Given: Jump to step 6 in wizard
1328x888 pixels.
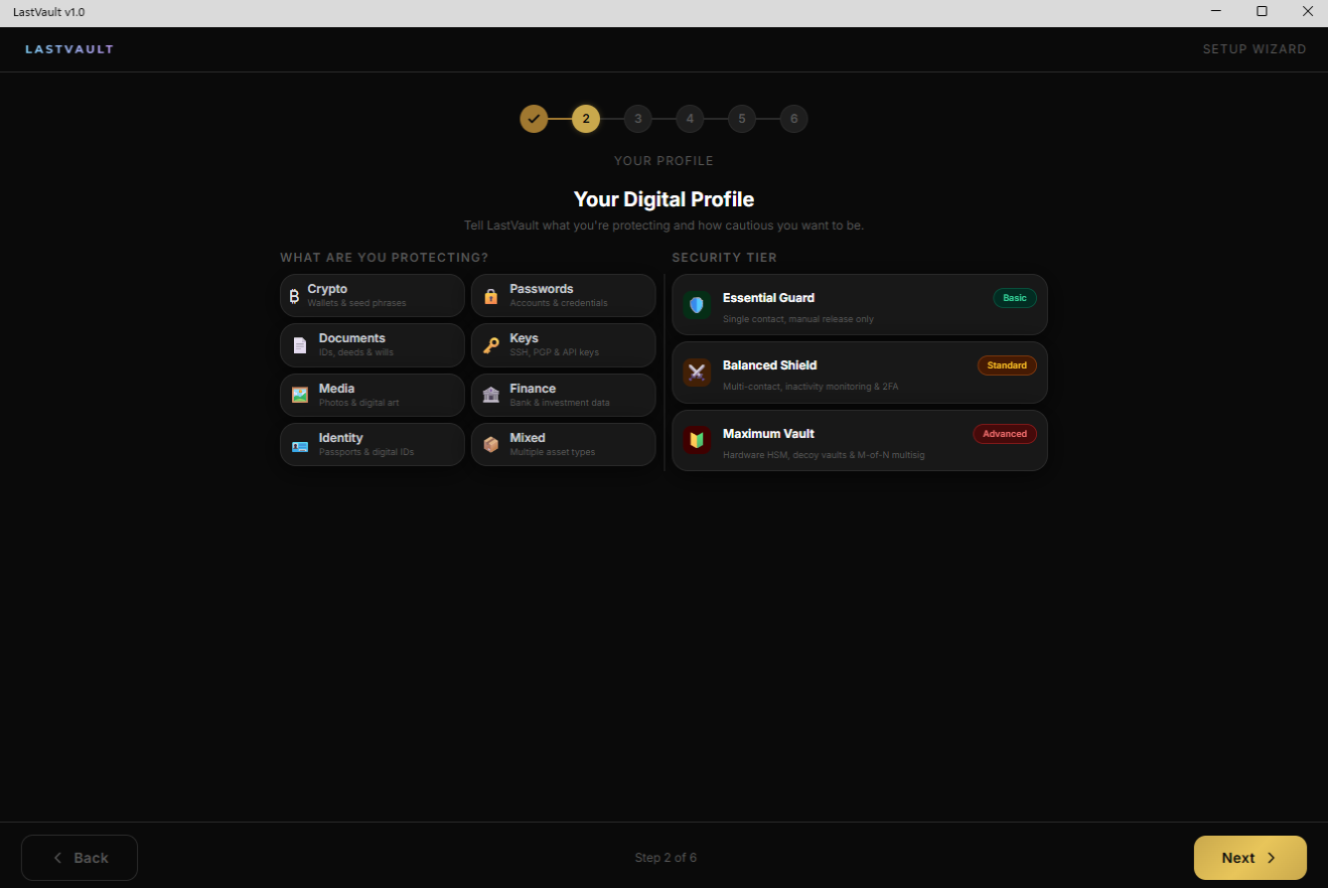Looking at the screenshot, I should (794, 119).
